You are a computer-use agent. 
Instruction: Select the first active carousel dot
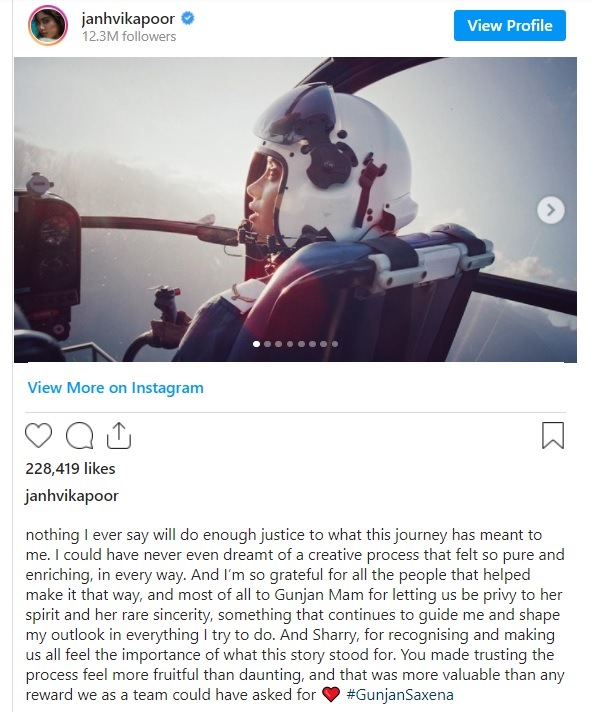point(256,344)
